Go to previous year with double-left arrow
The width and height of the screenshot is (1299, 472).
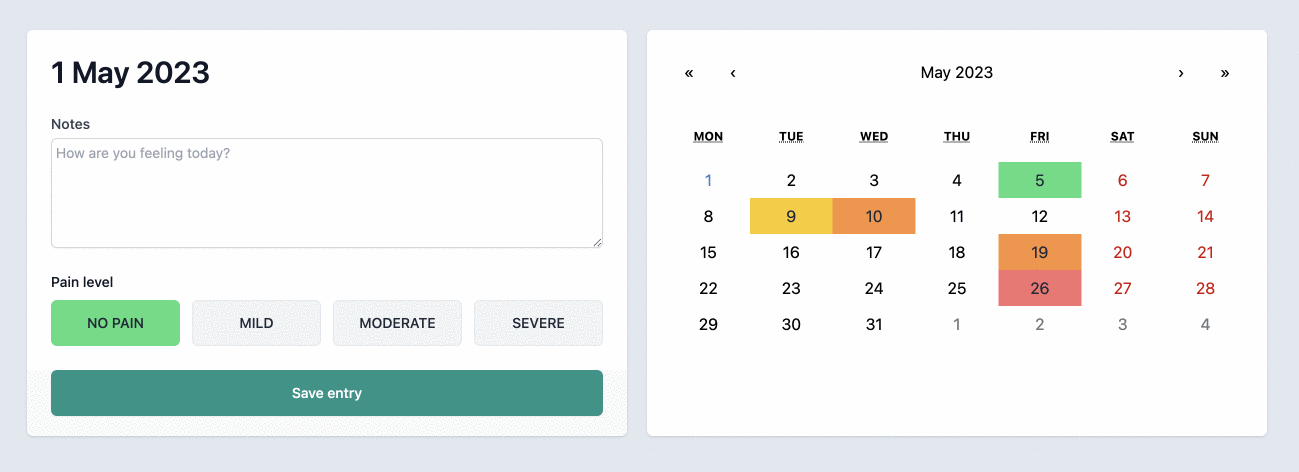(x=689, y=73)
